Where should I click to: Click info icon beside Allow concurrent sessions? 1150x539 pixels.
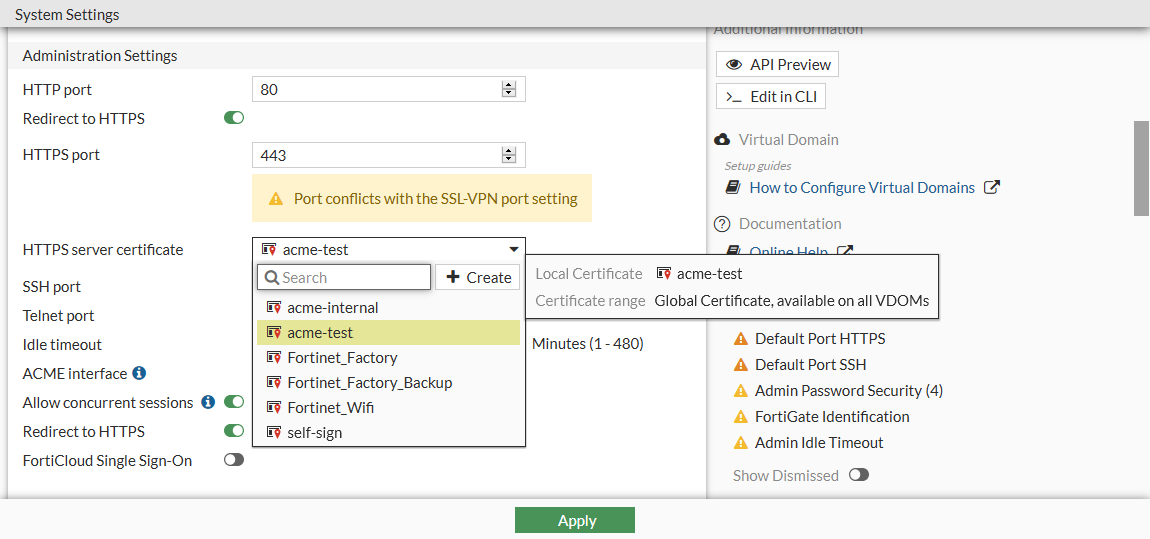(208, 402)
